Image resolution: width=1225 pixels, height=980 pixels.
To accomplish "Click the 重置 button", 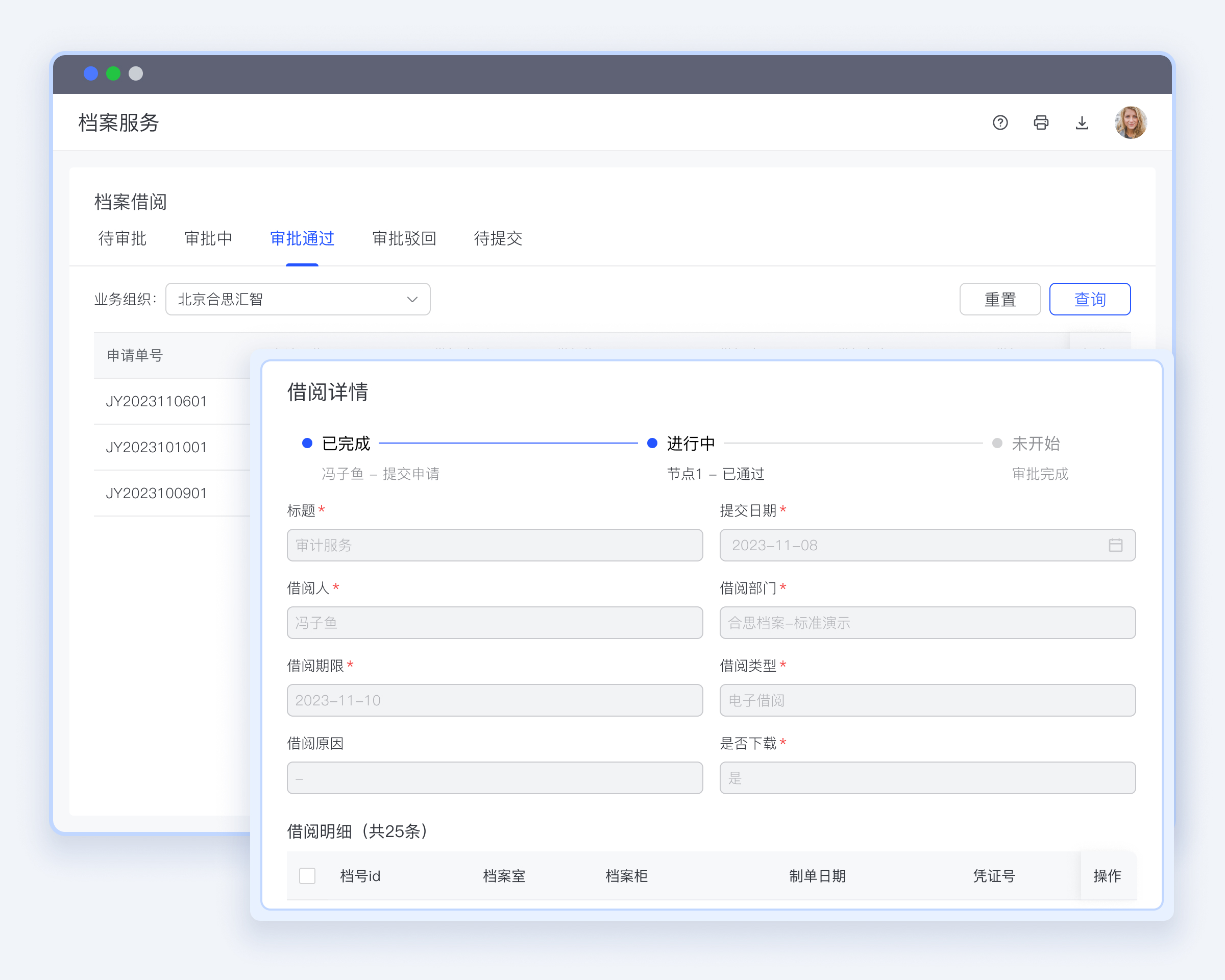I will point(999,300).
